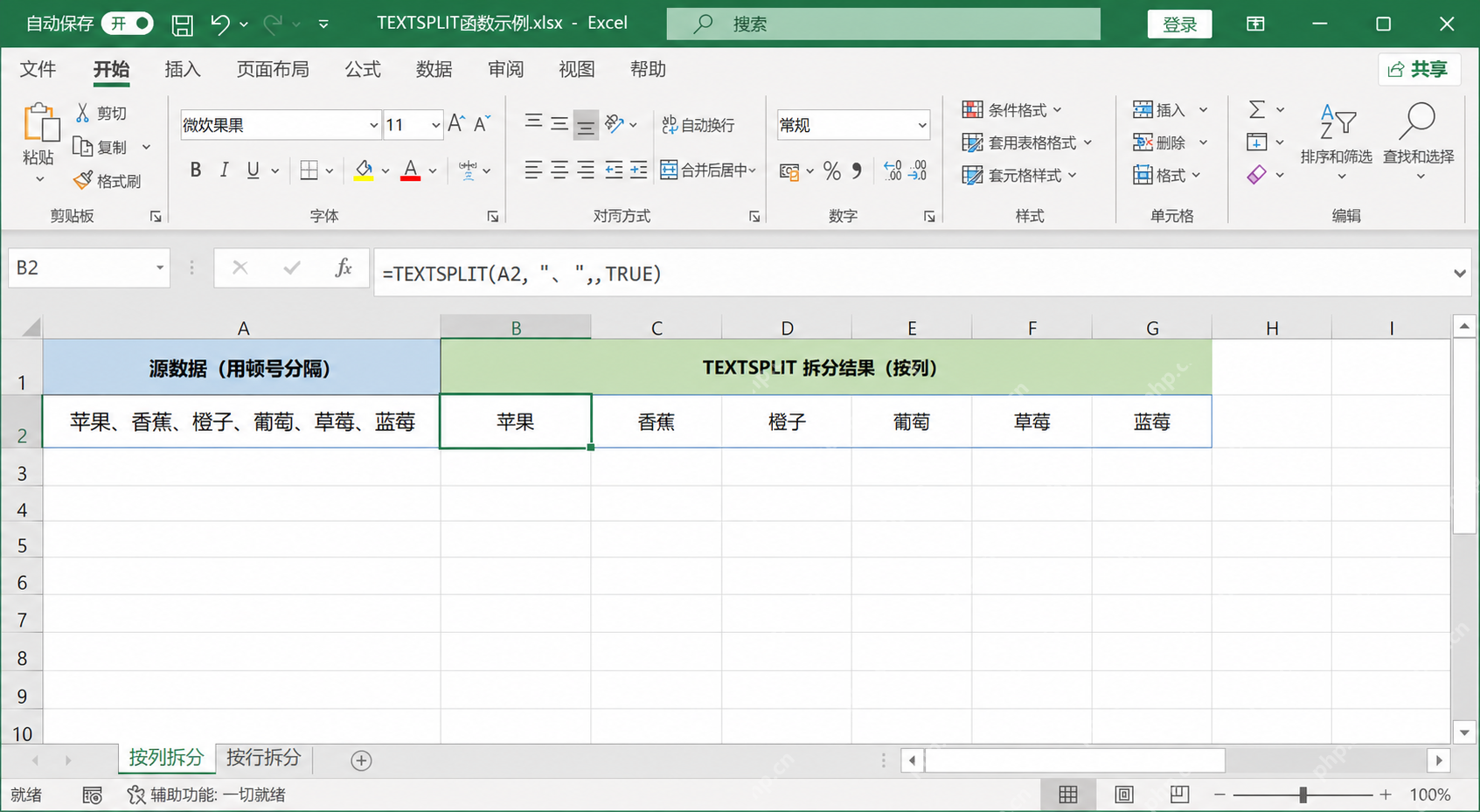Open 格式 cells dropdown
The image size is (1480, 812).
tap(1166, 176)
